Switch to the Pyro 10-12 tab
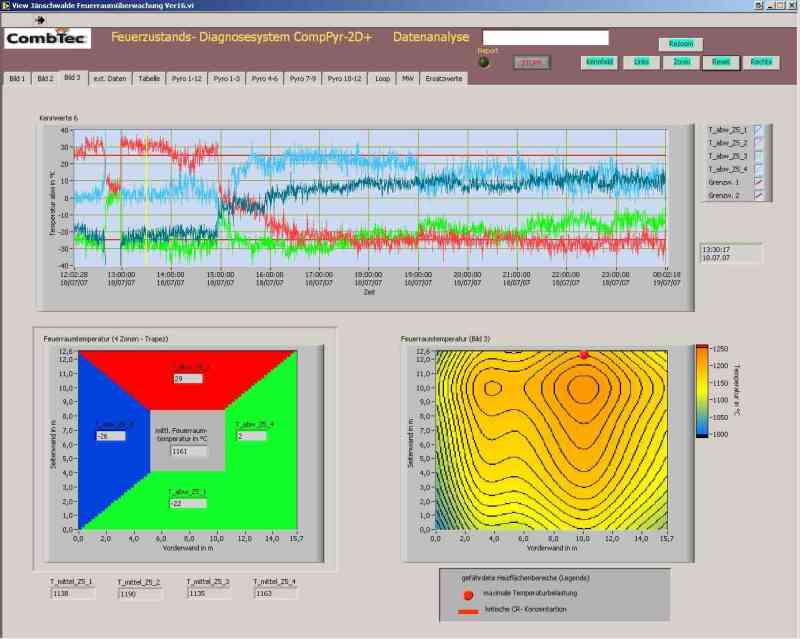 344,79
